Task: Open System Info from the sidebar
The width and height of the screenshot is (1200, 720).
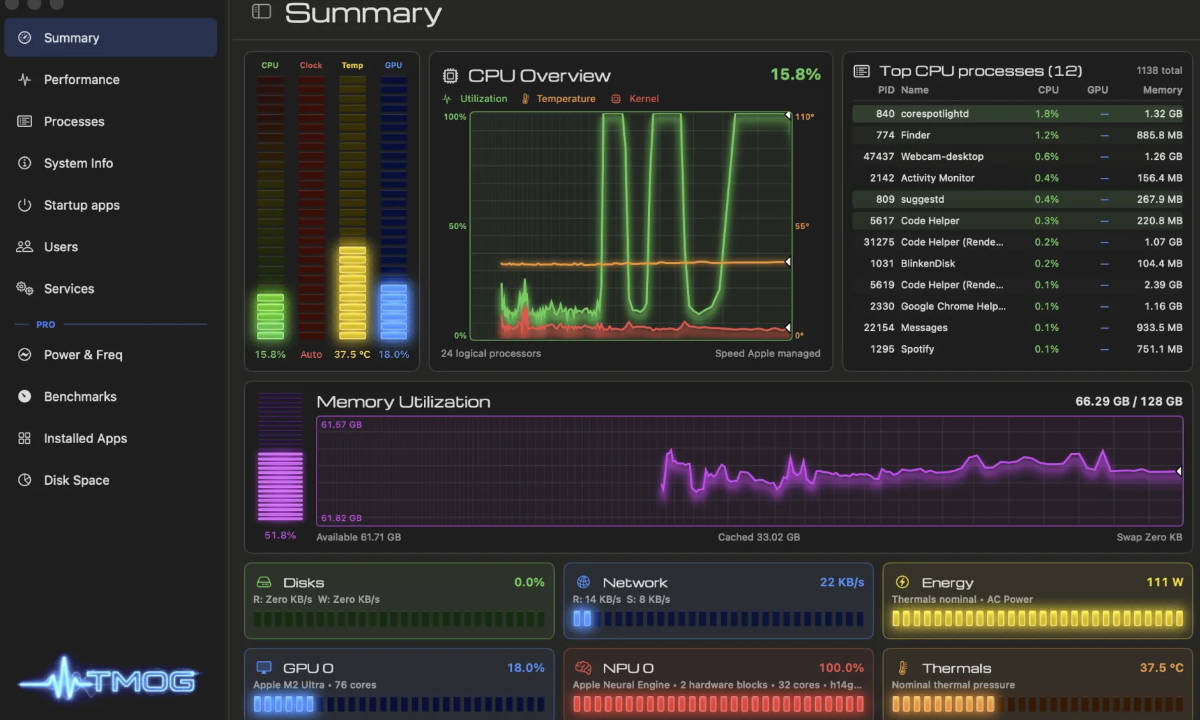Action: [x=111, y=163]
